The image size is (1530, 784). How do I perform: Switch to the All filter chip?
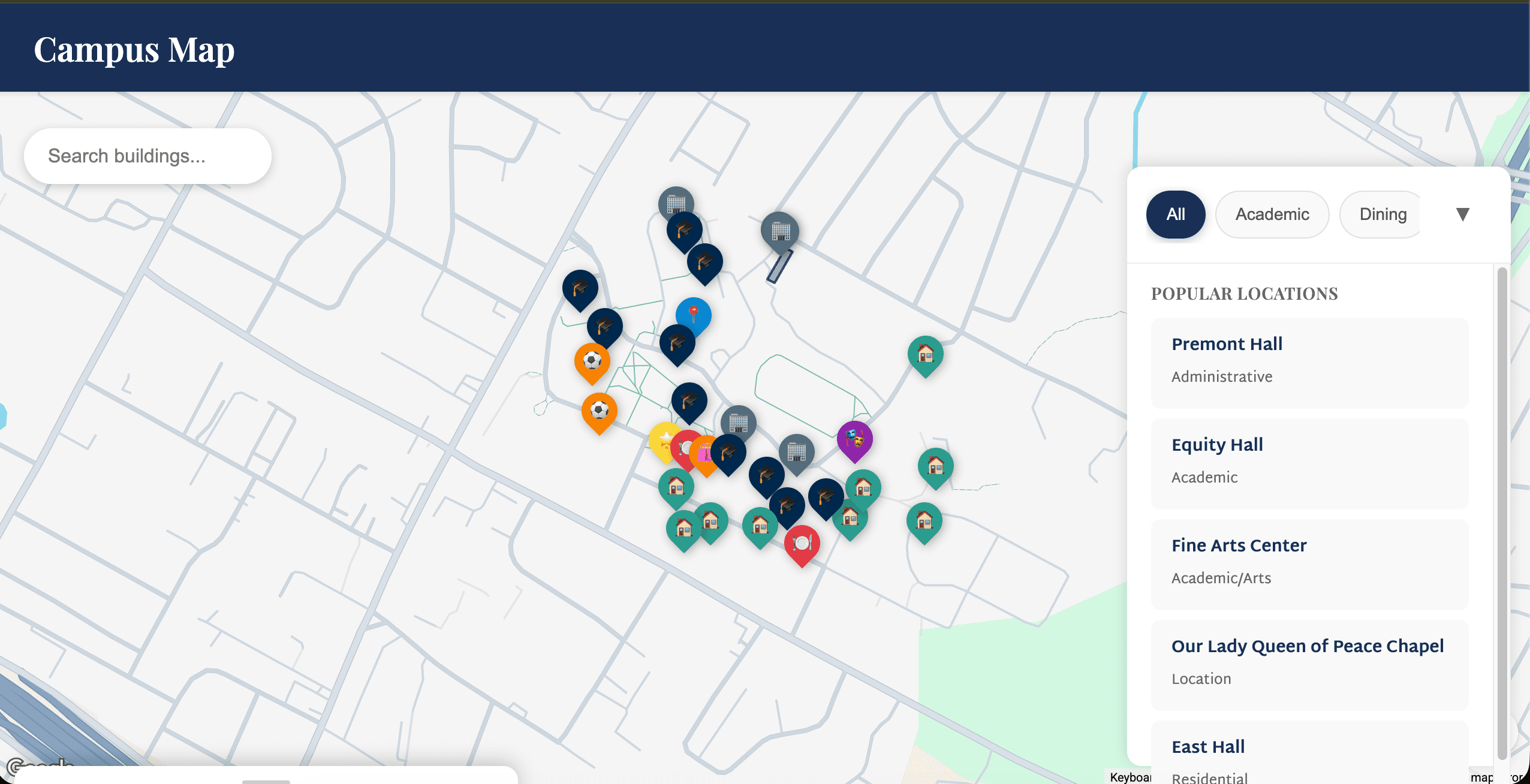pyautogui.click(x=1175, y=214)
